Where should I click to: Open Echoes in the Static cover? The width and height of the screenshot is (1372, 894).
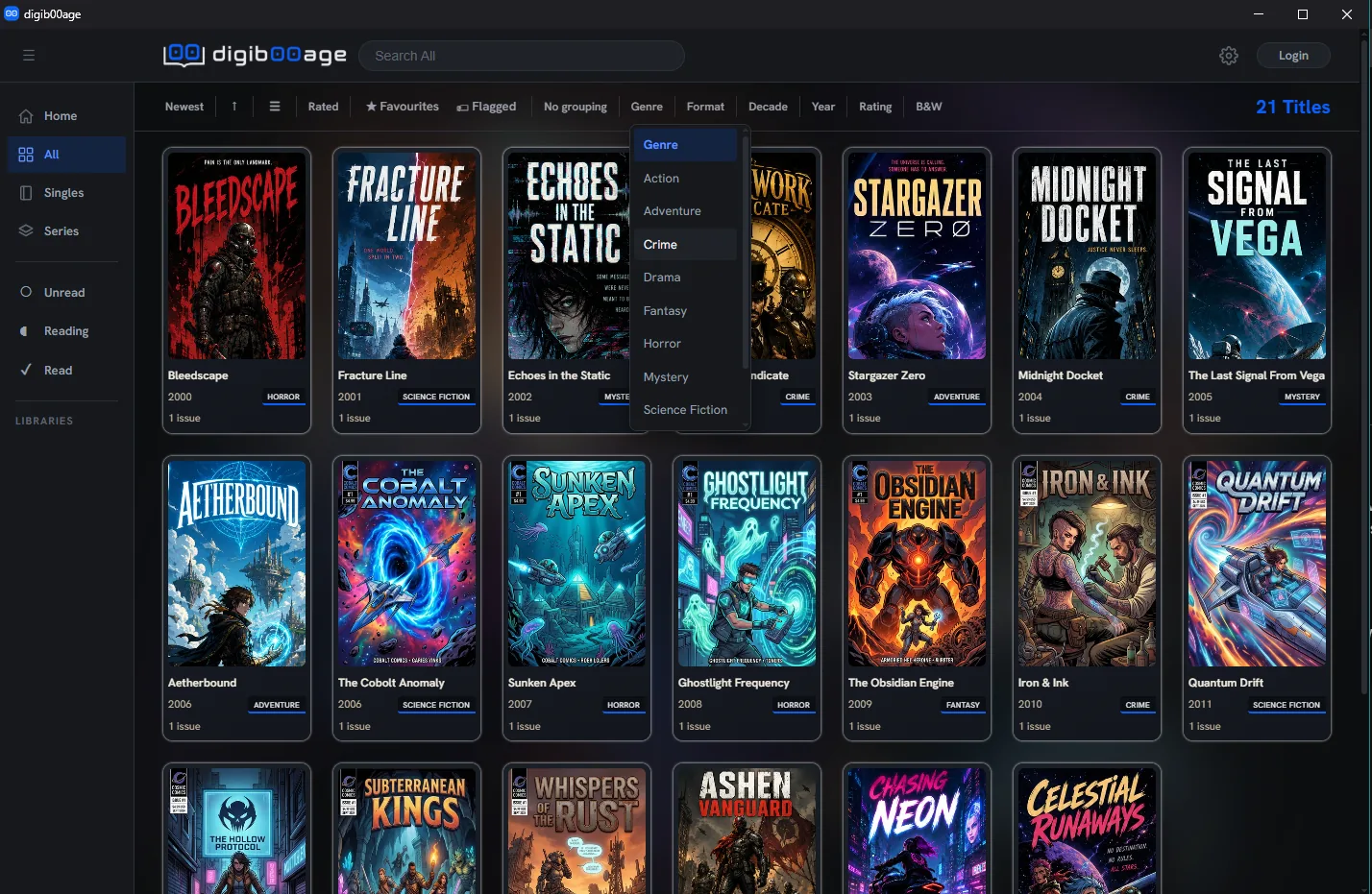pyautogui.click(x=569, y=256)
